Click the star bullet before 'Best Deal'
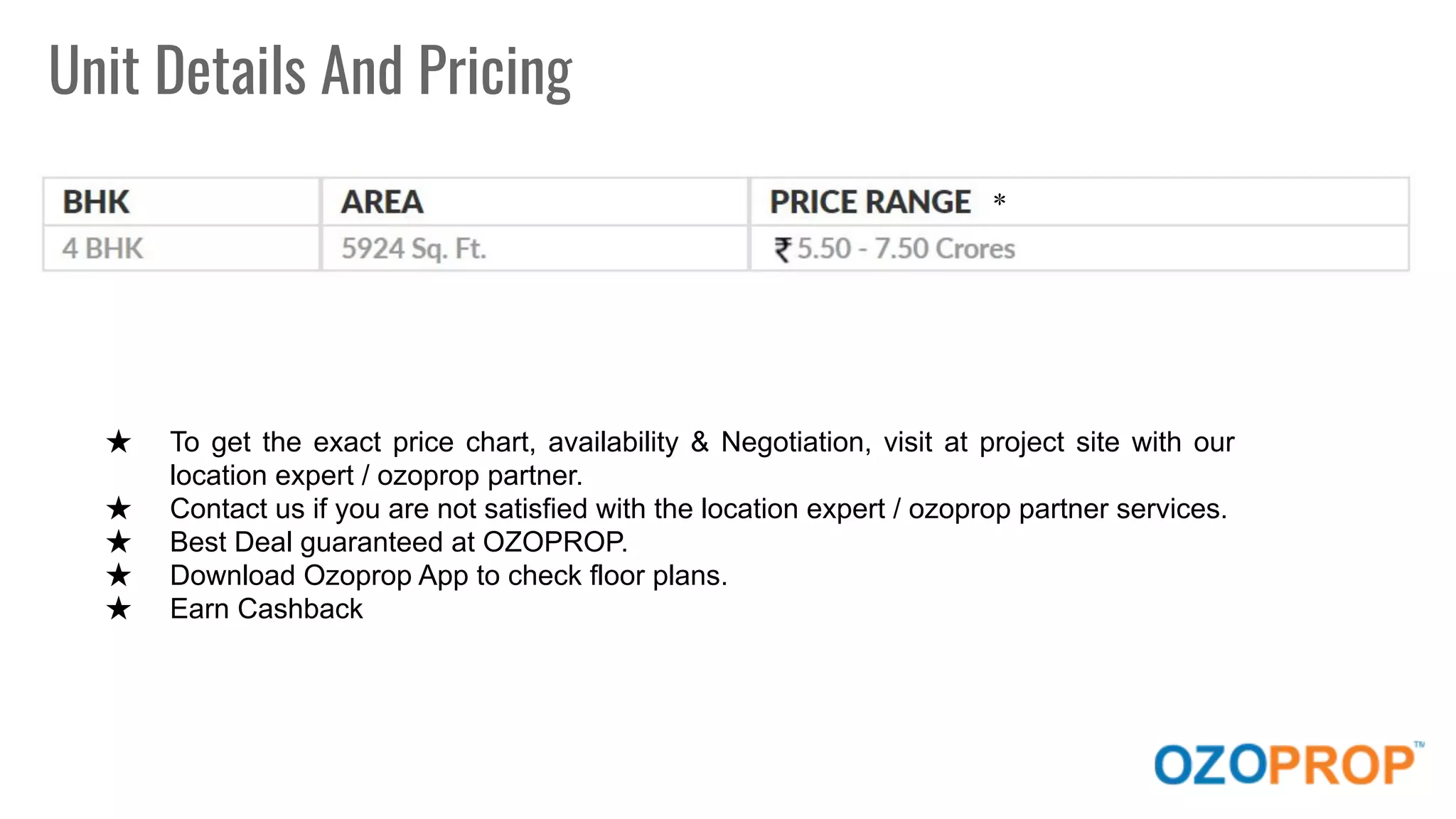The height and width of the screenshot is (819, 1456). [119, 542]
